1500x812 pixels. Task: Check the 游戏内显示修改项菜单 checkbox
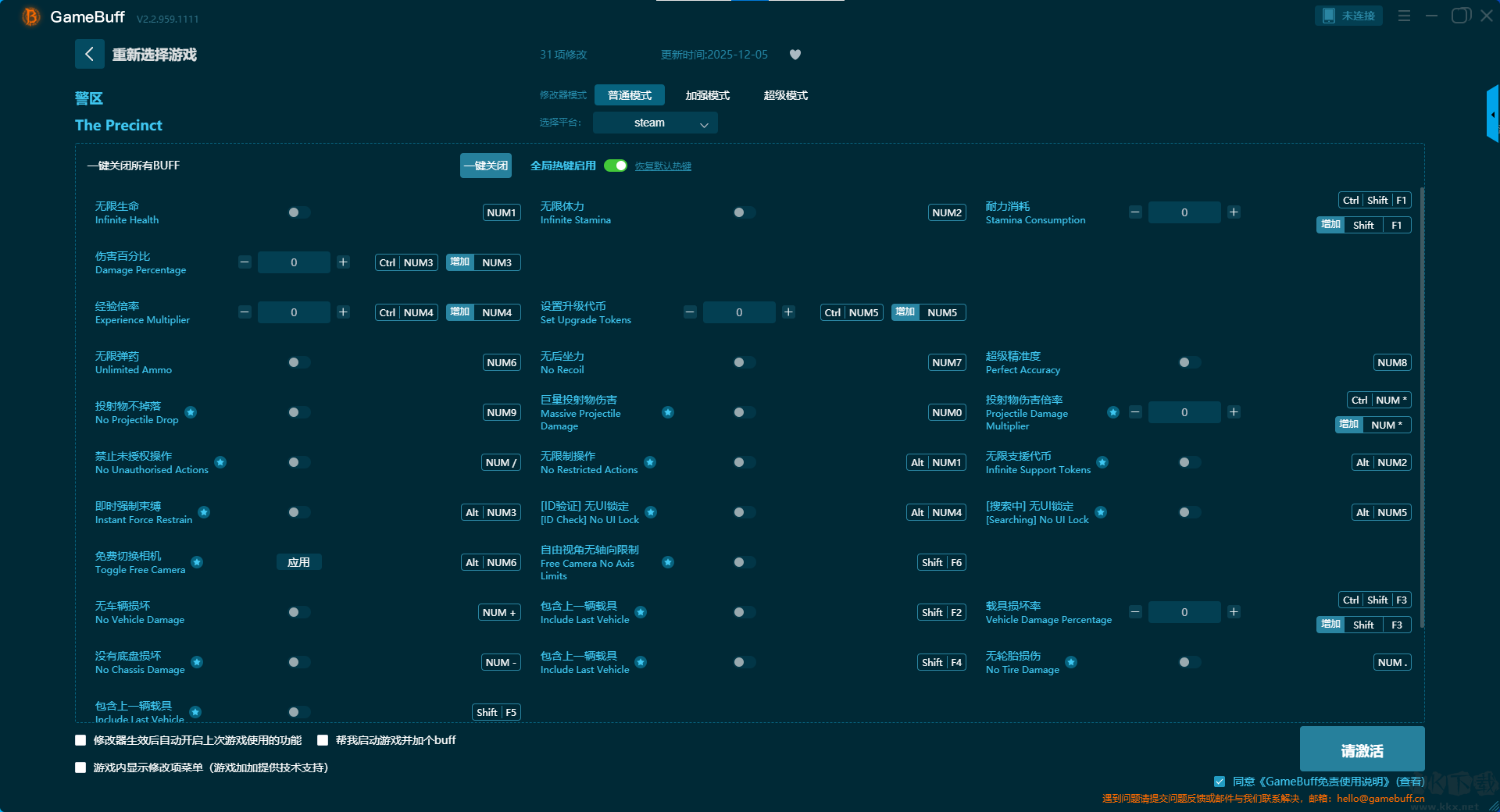[80, 767]
